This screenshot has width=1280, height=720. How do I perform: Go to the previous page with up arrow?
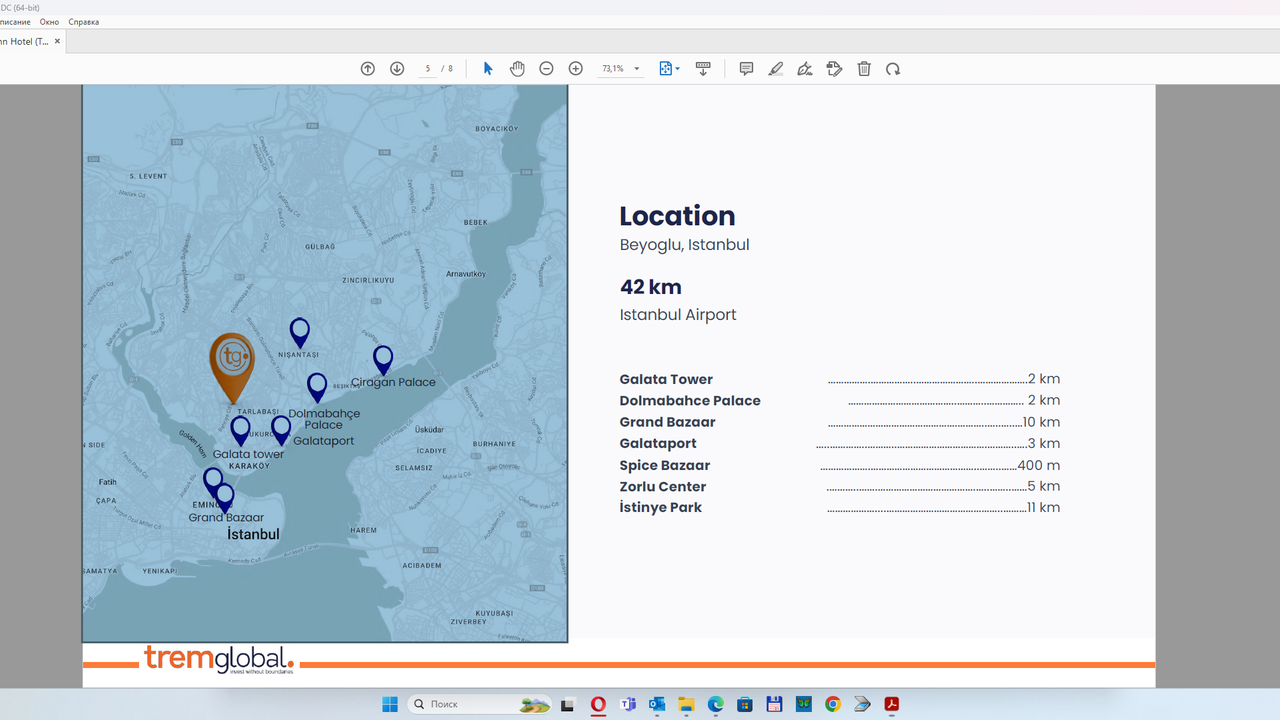[x=368, y=69]
